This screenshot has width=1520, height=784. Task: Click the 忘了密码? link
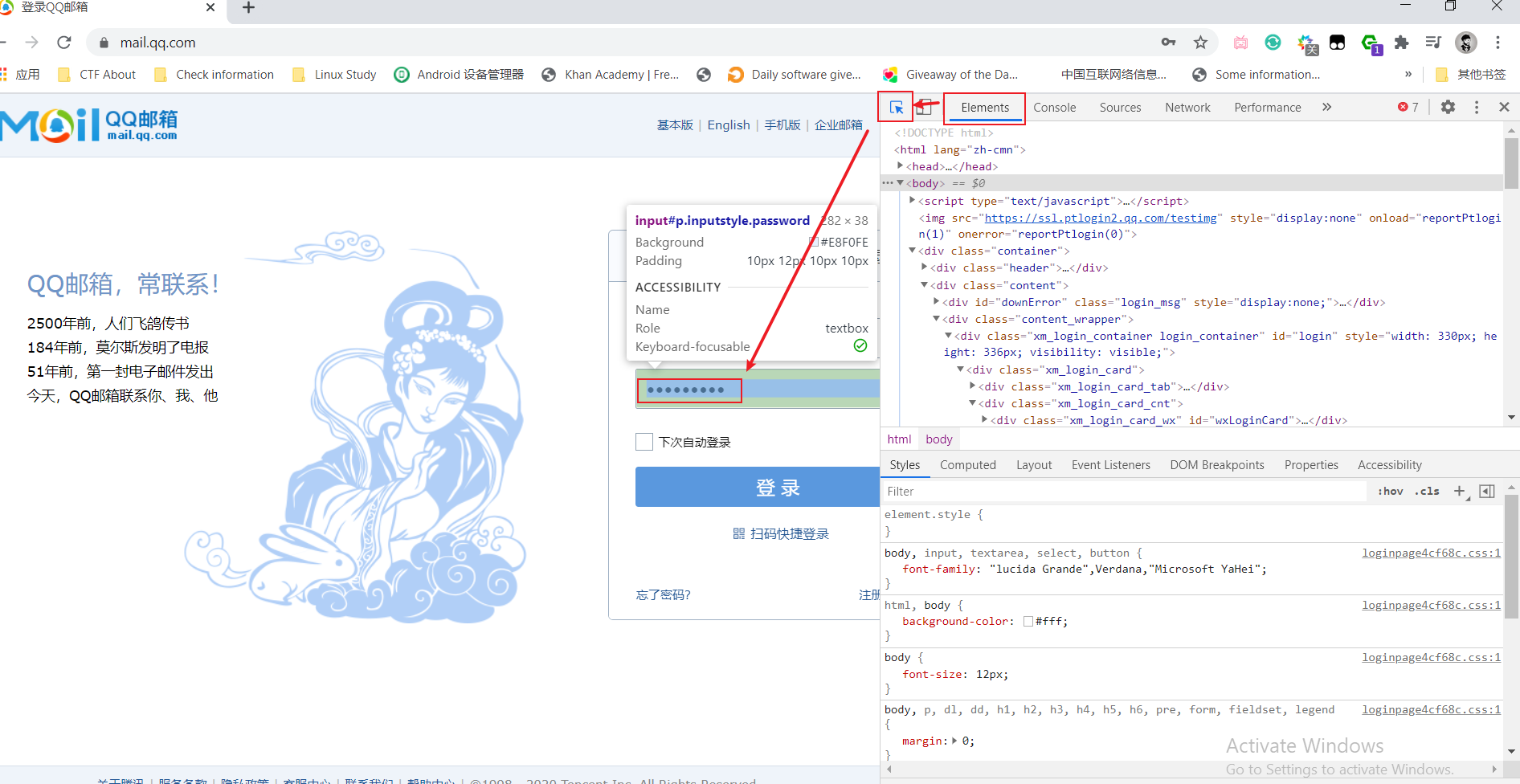663,595
